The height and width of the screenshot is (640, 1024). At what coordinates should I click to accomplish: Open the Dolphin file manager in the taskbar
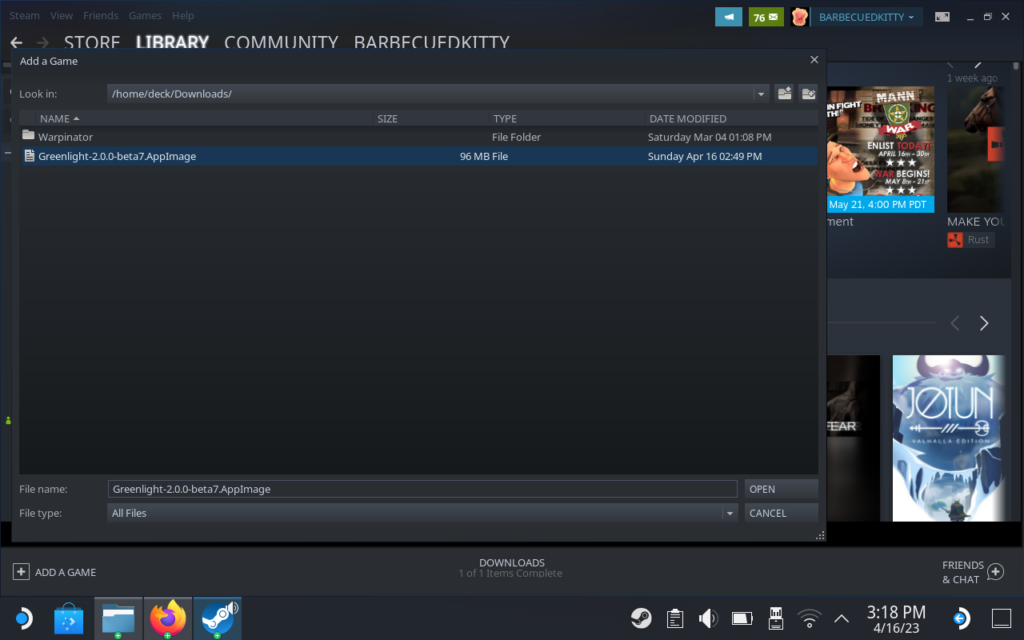(118, 618)
